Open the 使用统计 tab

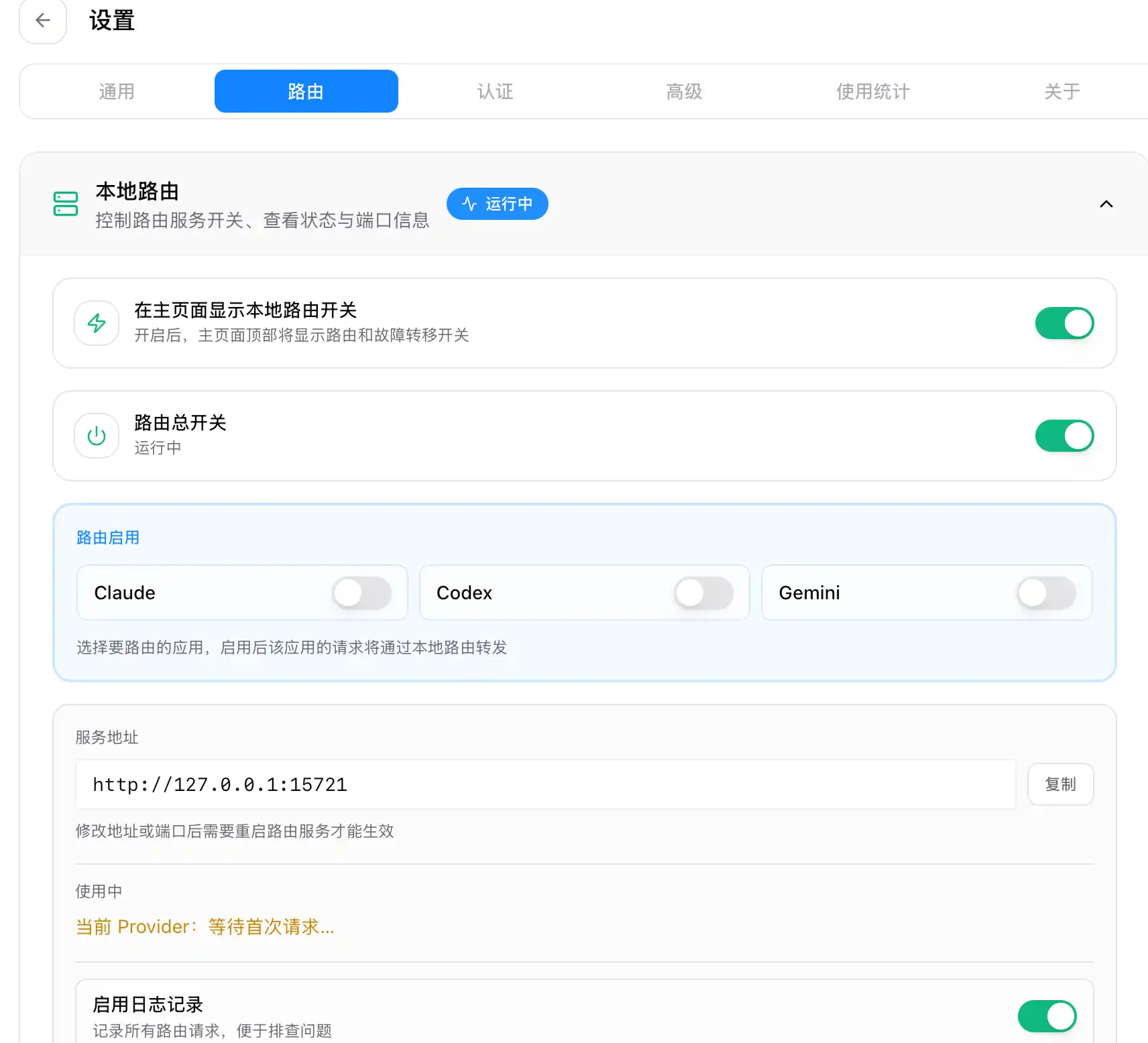pyautogui.click(x=874, y=91)
